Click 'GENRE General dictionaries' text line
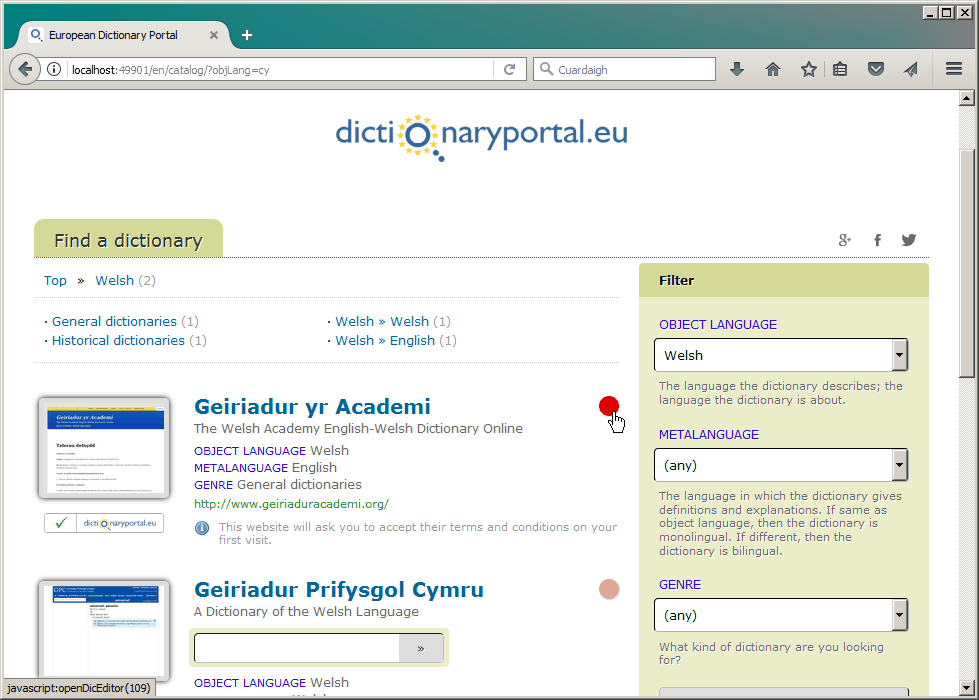This screenshot has width=979, height=700. pos(278,485)
